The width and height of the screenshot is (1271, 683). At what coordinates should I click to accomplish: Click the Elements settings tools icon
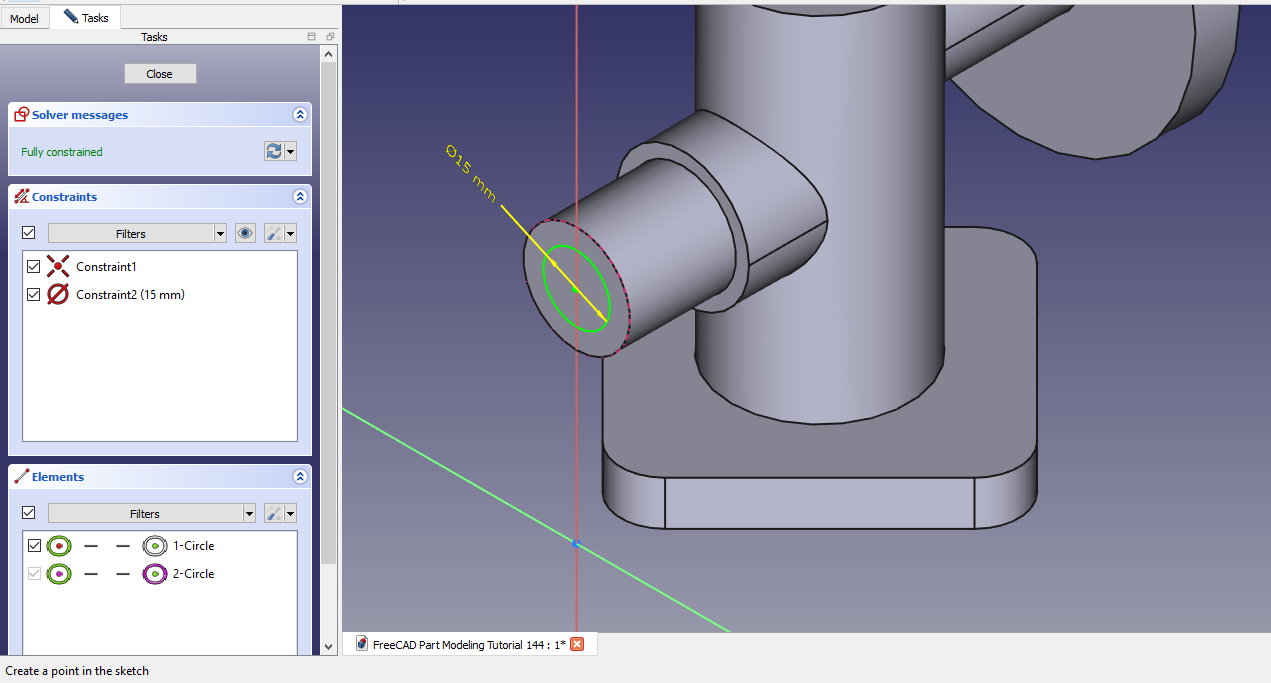click(273, 513)
